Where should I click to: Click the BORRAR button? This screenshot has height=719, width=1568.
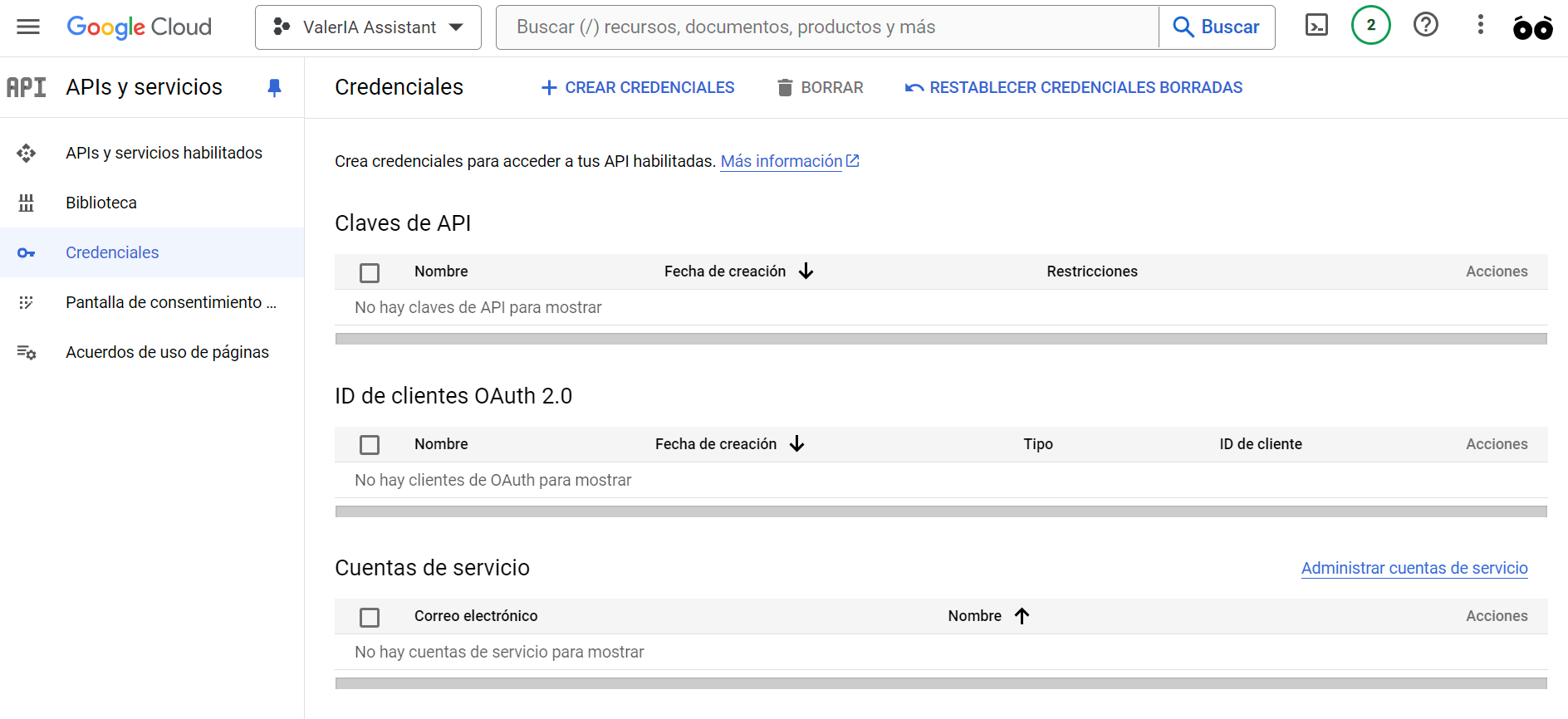pos(820,87)
